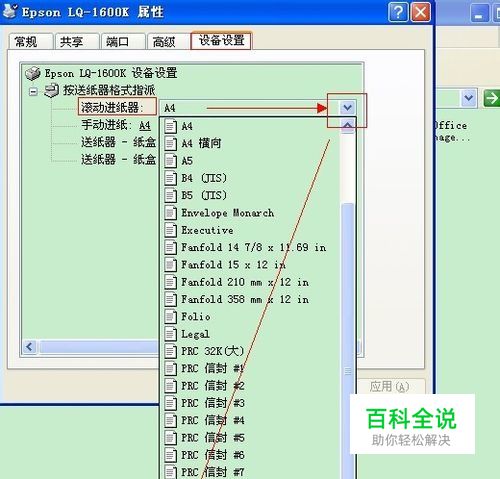This screenshot has height=479, width=500.
Task: Click the page icon beside Folio
Action: (x=170, y=316)
